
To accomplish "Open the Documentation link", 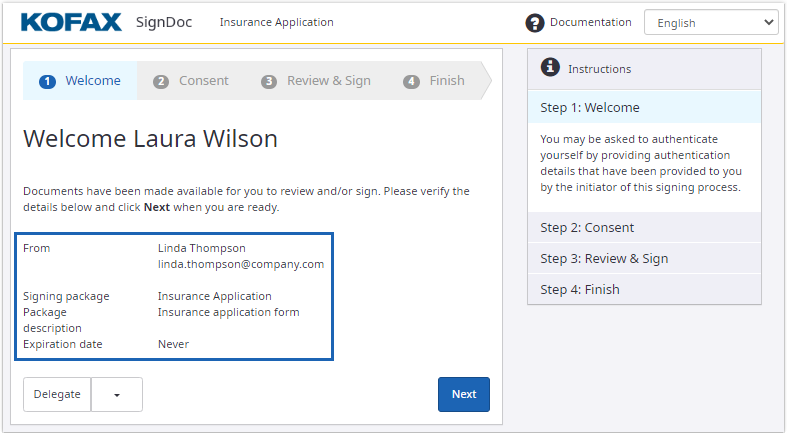I will [590, 22].
